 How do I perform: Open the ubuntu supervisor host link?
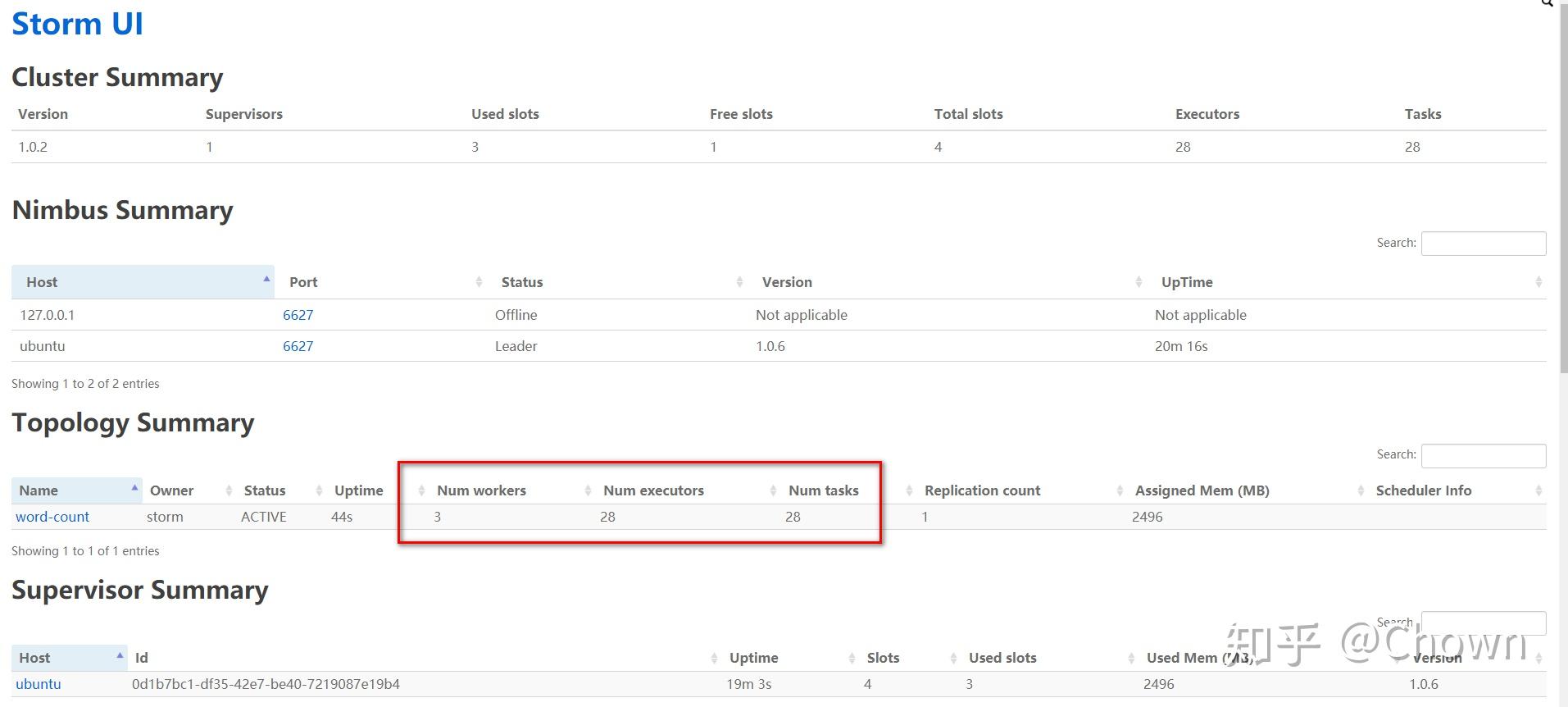pyautogui.click(x=39, y=684)
